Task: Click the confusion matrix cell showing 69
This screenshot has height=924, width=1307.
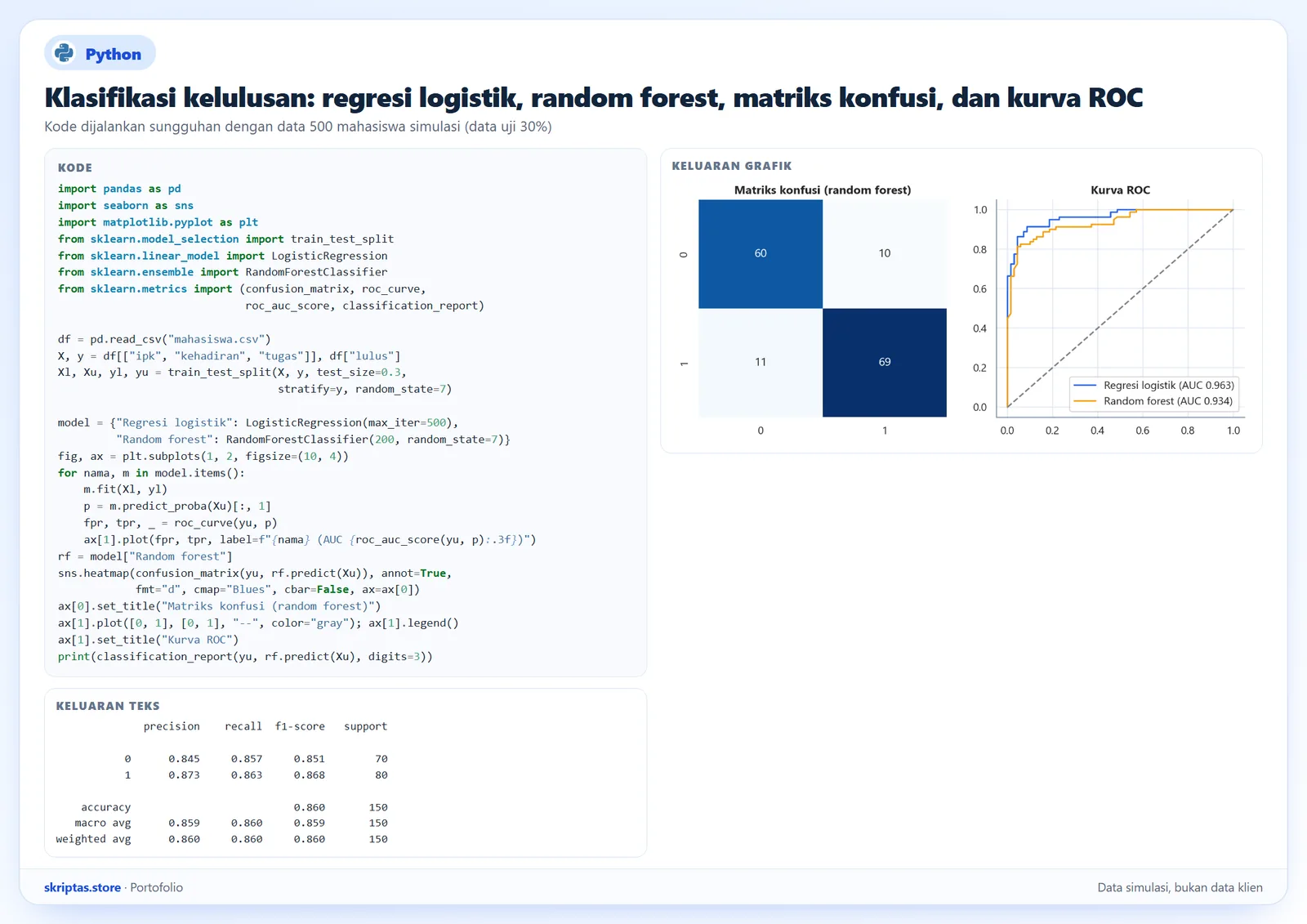Action: coord(885,362)
